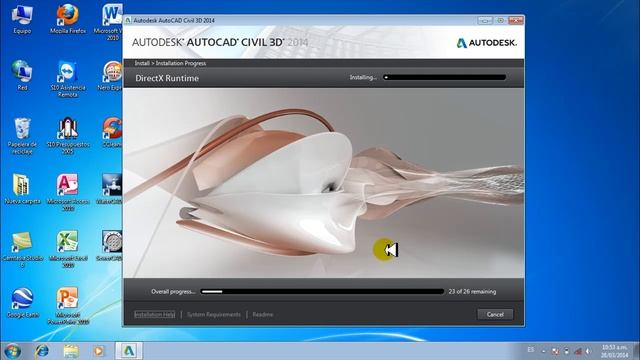Show hidden tray icons arrow
This screenshot has height=360, width=640.
point(544,351)
